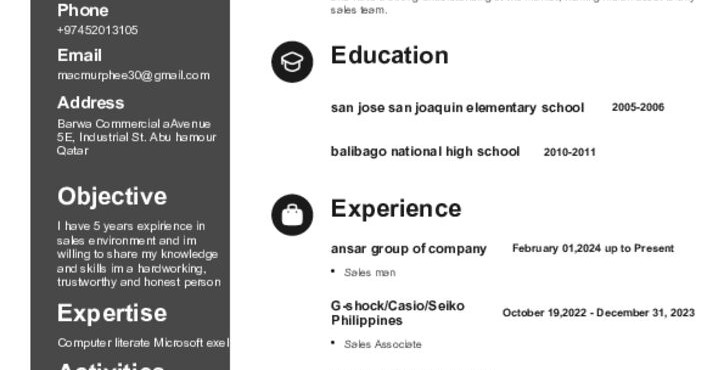Click the Objective heading
The width and height of the screenshot is (724, 370).
(112, 196)
